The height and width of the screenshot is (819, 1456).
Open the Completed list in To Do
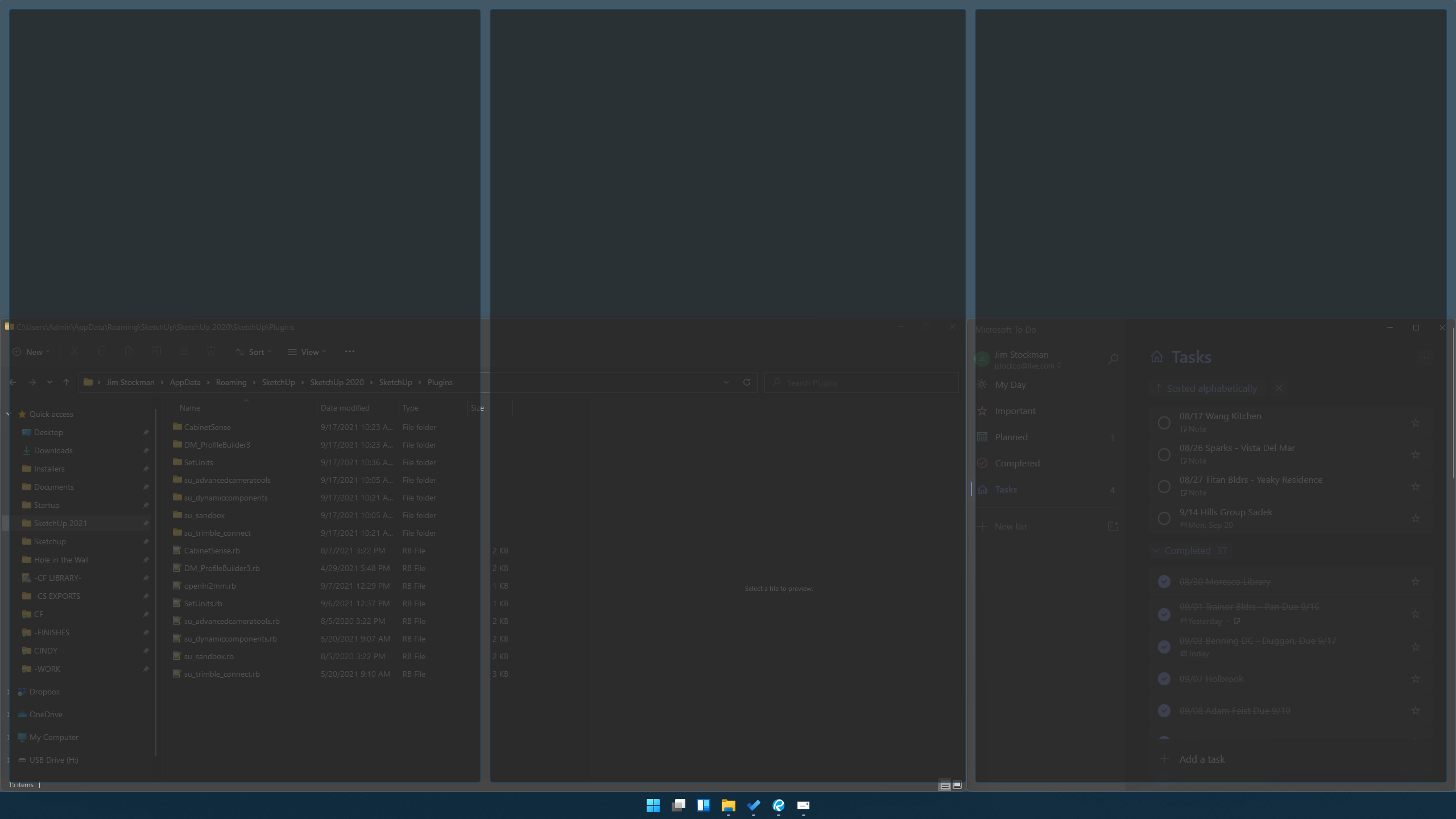tap(1017, 463)
